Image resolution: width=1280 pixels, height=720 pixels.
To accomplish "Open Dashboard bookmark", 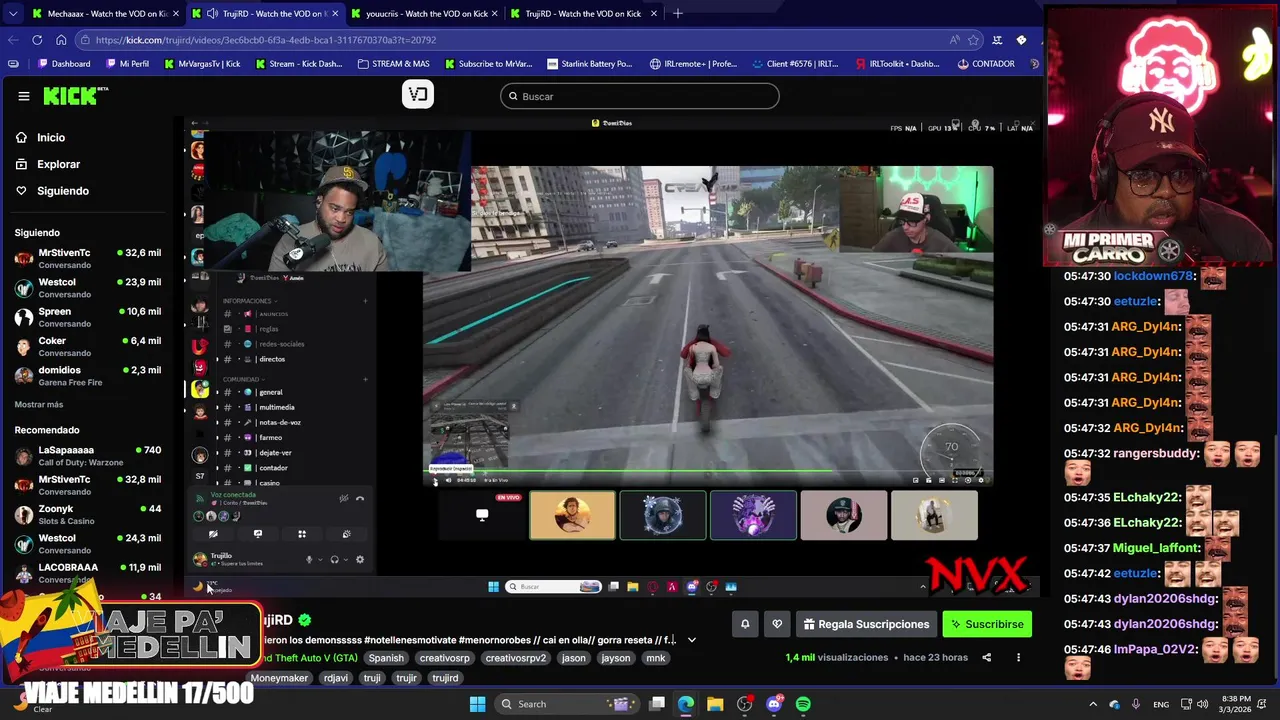I will tap(63, 63).
